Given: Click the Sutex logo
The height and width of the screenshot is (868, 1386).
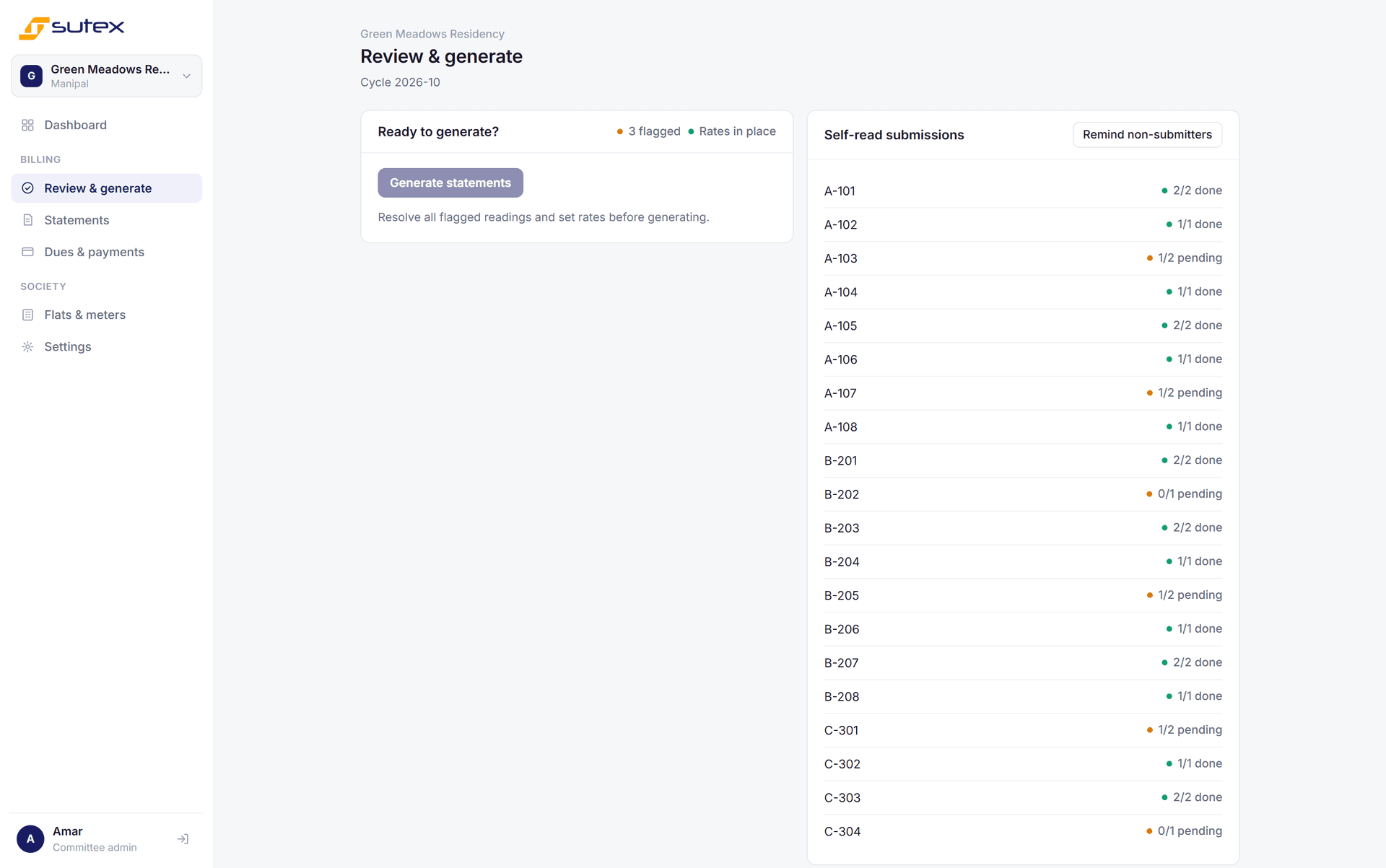Looking at the screenshot, I should (71, 27).
